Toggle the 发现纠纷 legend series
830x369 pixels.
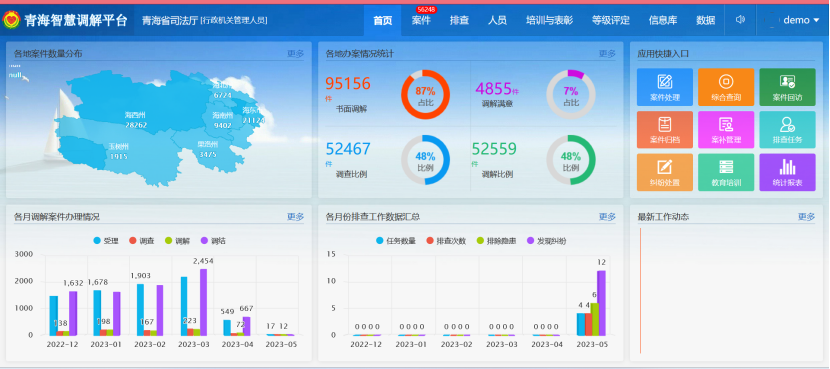546,241
